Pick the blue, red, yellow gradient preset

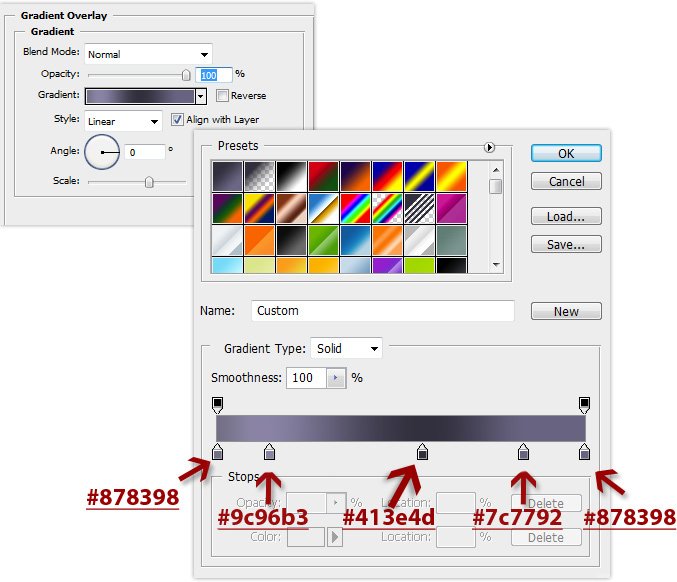387,176
